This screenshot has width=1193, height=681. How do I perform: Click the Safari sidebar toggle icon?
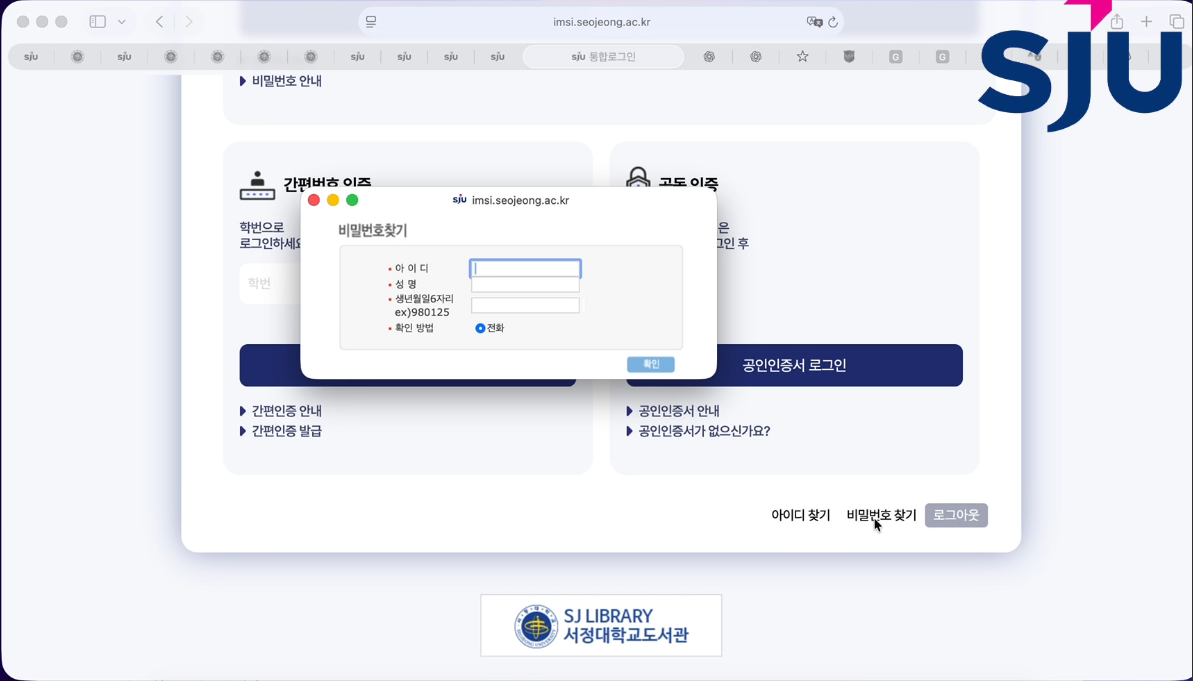click(97, 22)
